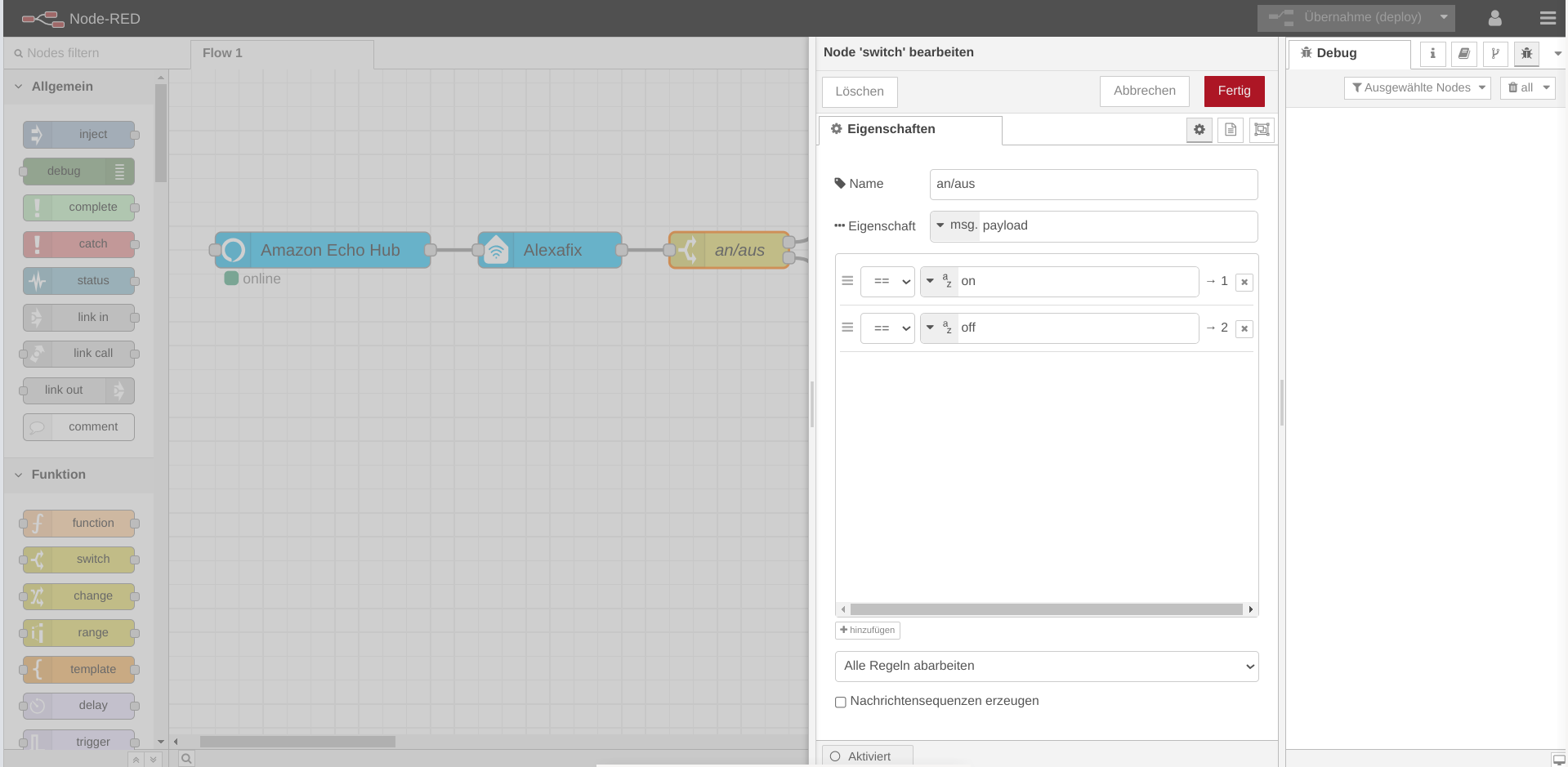The width and height of the screenshot is (1568, 767).
Task: Open the msg. property type dropdown
Action: click(955, 225)
